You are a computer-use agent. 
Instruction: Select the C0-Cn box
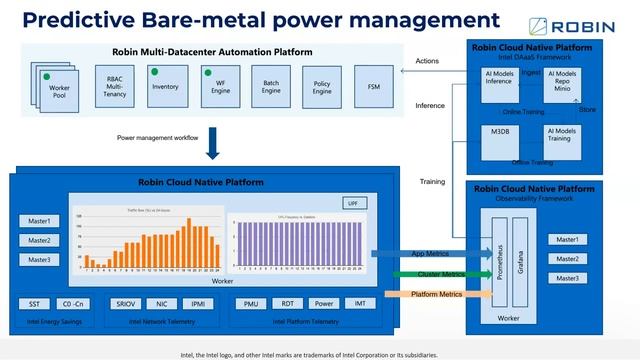pos(73,304)
